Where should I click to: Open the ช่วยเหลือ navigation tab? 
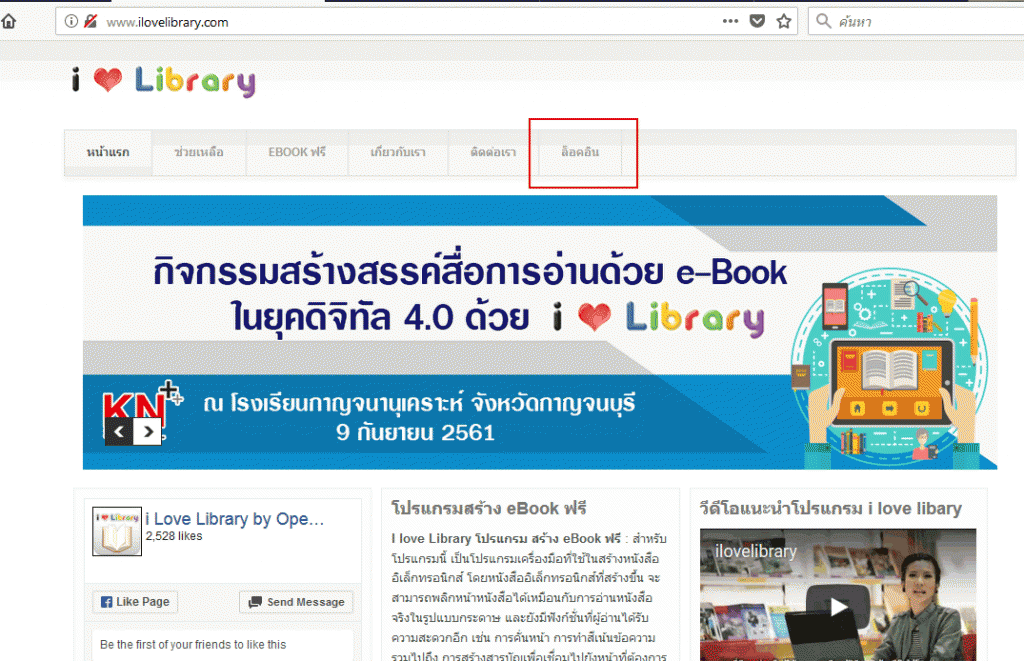click(x=199, y=152)
